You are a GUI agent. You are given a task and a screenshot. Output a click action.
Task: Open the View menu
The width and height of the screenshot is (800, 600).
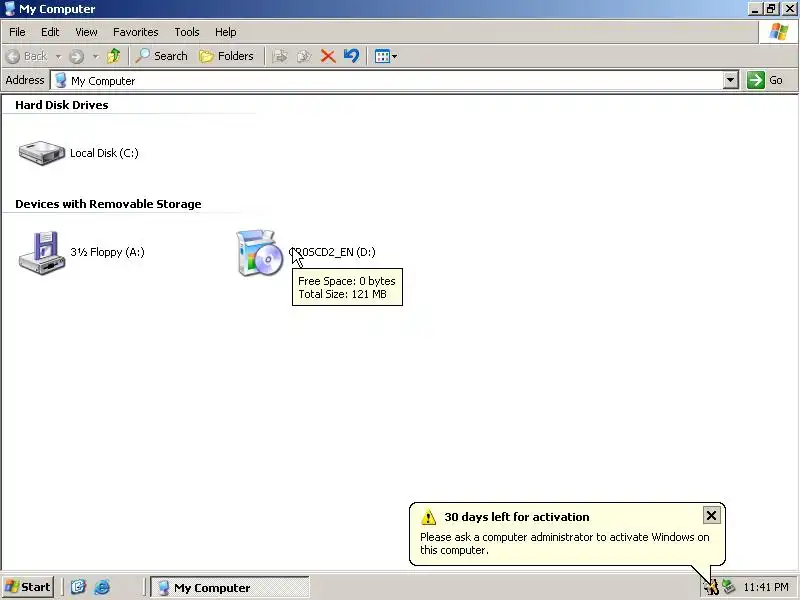pyautogui.click(x=86, y=32)
